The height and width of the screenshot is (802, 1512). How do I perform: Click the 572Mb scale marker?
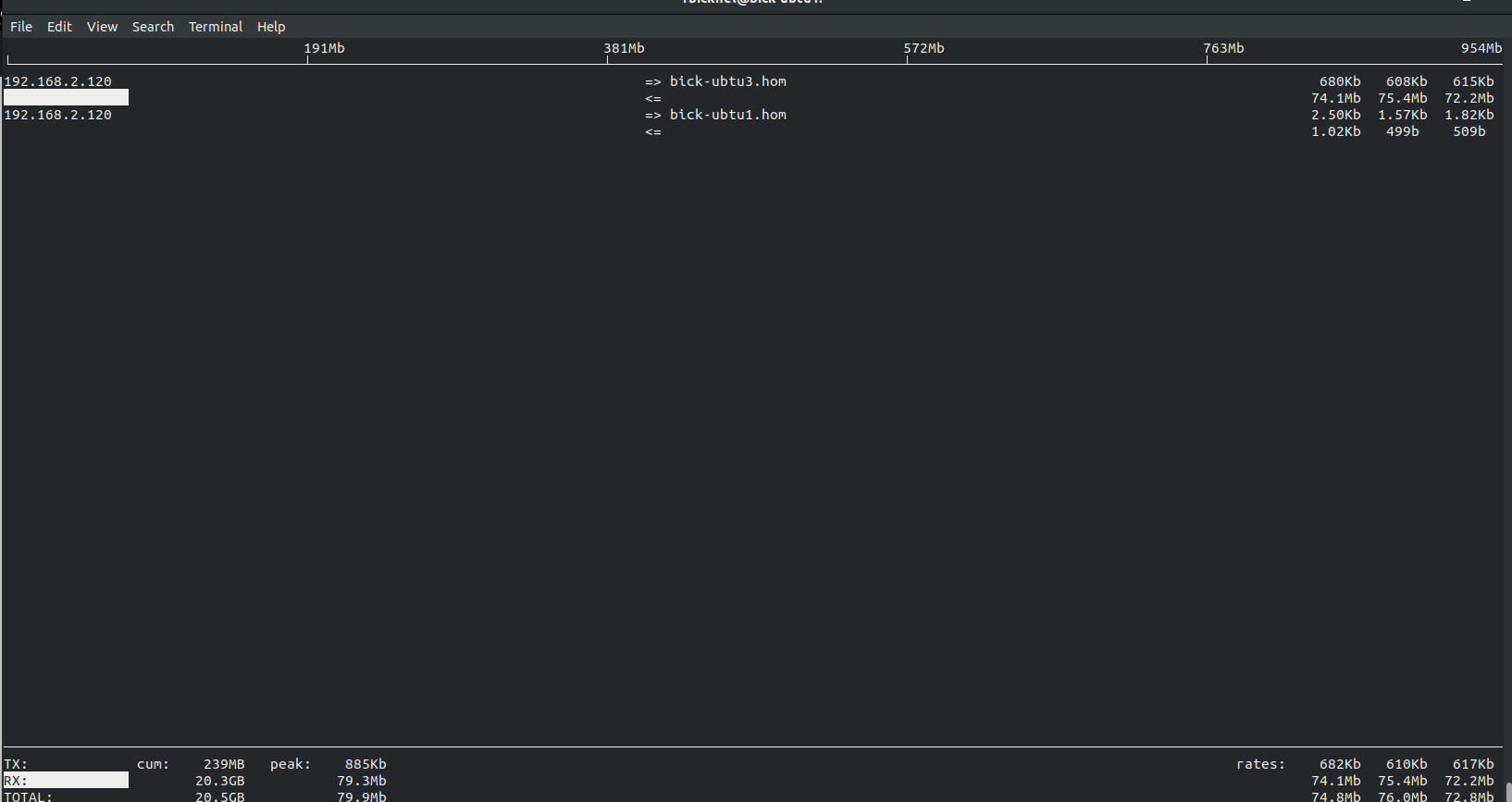tap(923, 48)
